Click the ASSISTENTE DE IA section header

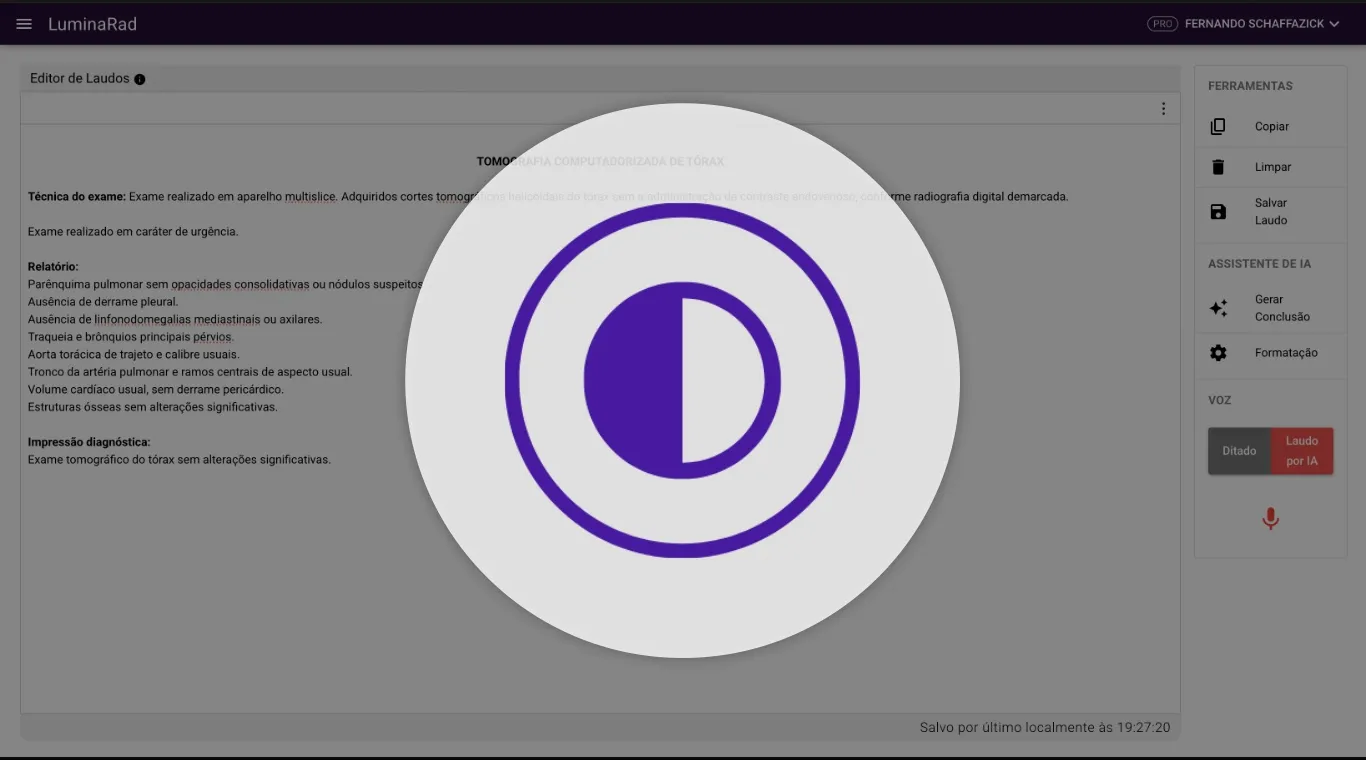point(1259,264)
